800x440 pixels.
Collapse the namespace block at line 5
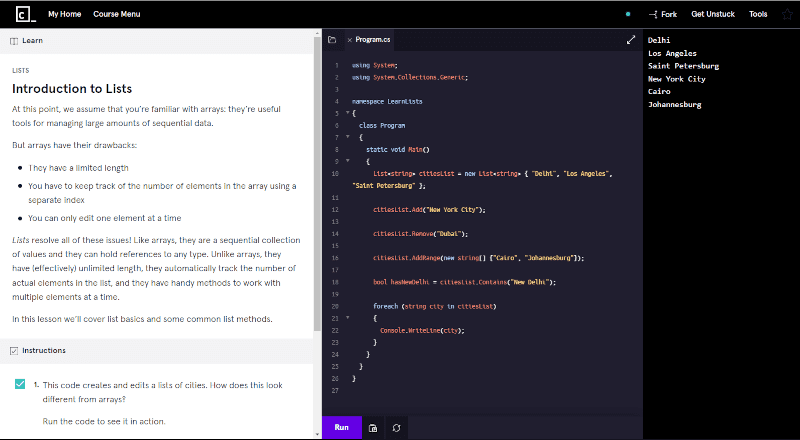click(x=348, y=113)
